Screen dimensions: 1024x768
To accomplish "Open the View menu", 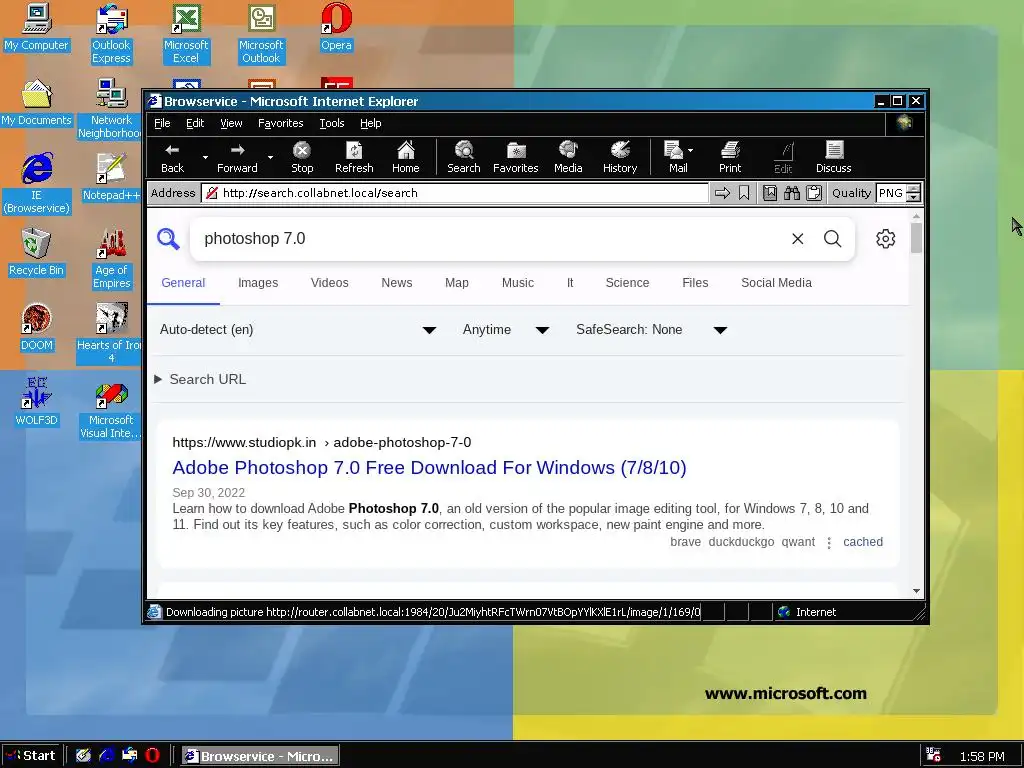I will (x=231, y=123).
